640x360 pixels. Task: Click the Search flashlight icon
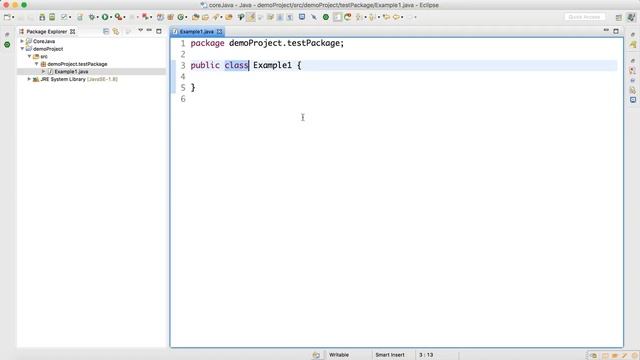pyautogui.click(x=216, y=17)
